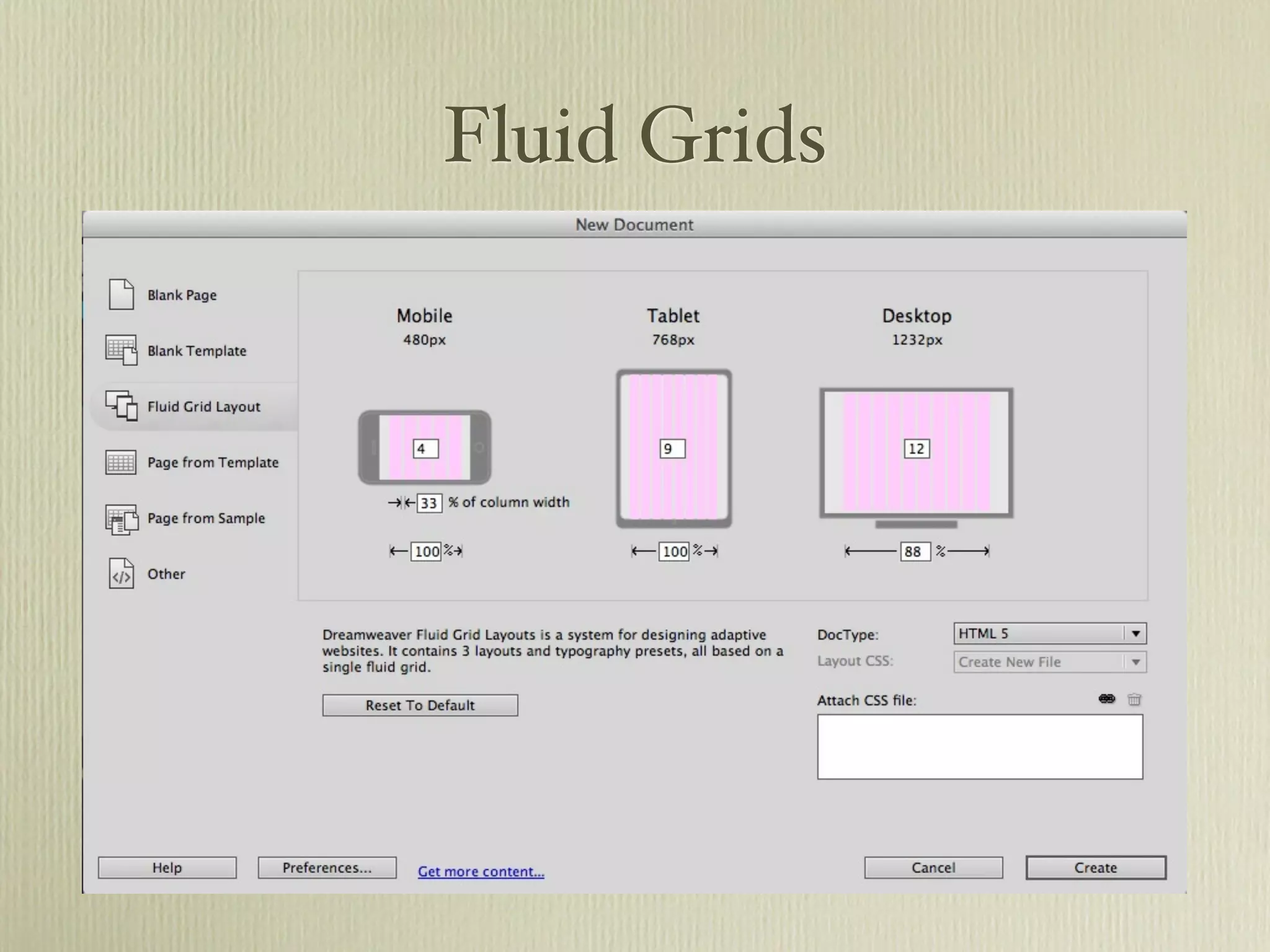Select the Page from Sample category
This screenshot has height=952, width=1270.
tap(206, 518)
